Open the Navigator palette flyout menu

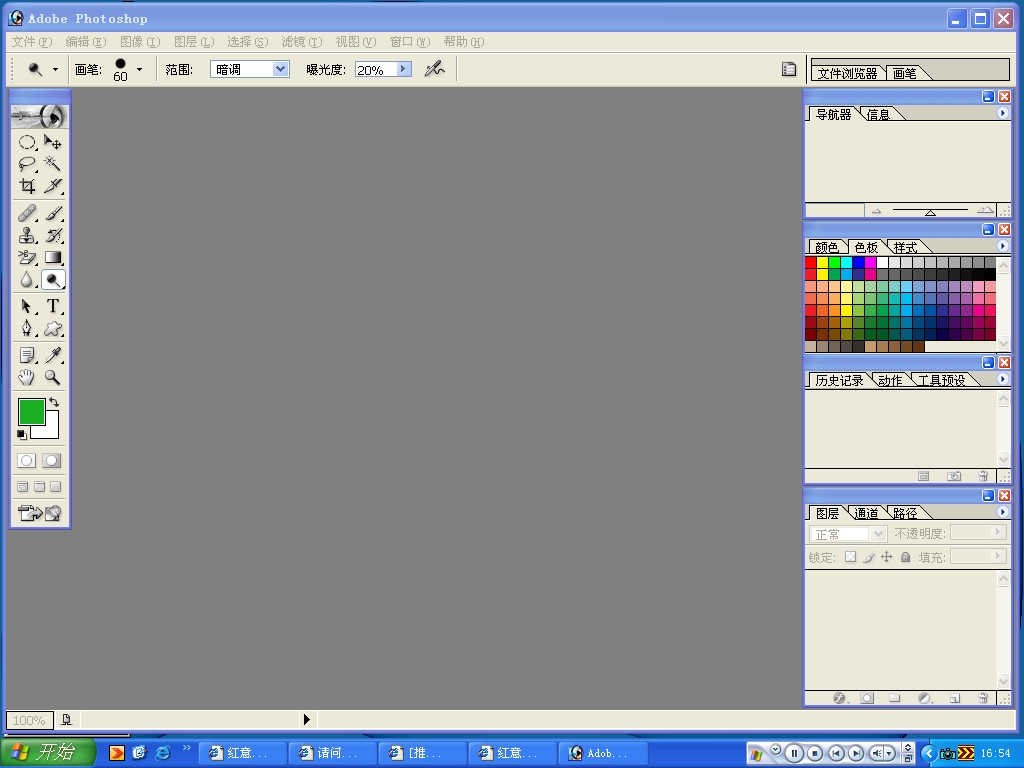(1002, 113)
